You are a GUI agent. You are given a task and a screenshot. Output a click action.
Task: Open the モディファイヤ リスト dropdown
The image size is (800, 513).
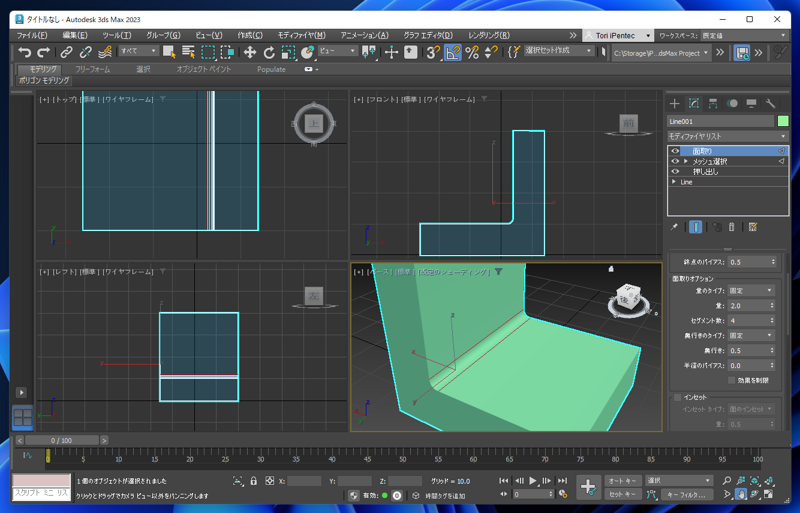click(728, 136)
